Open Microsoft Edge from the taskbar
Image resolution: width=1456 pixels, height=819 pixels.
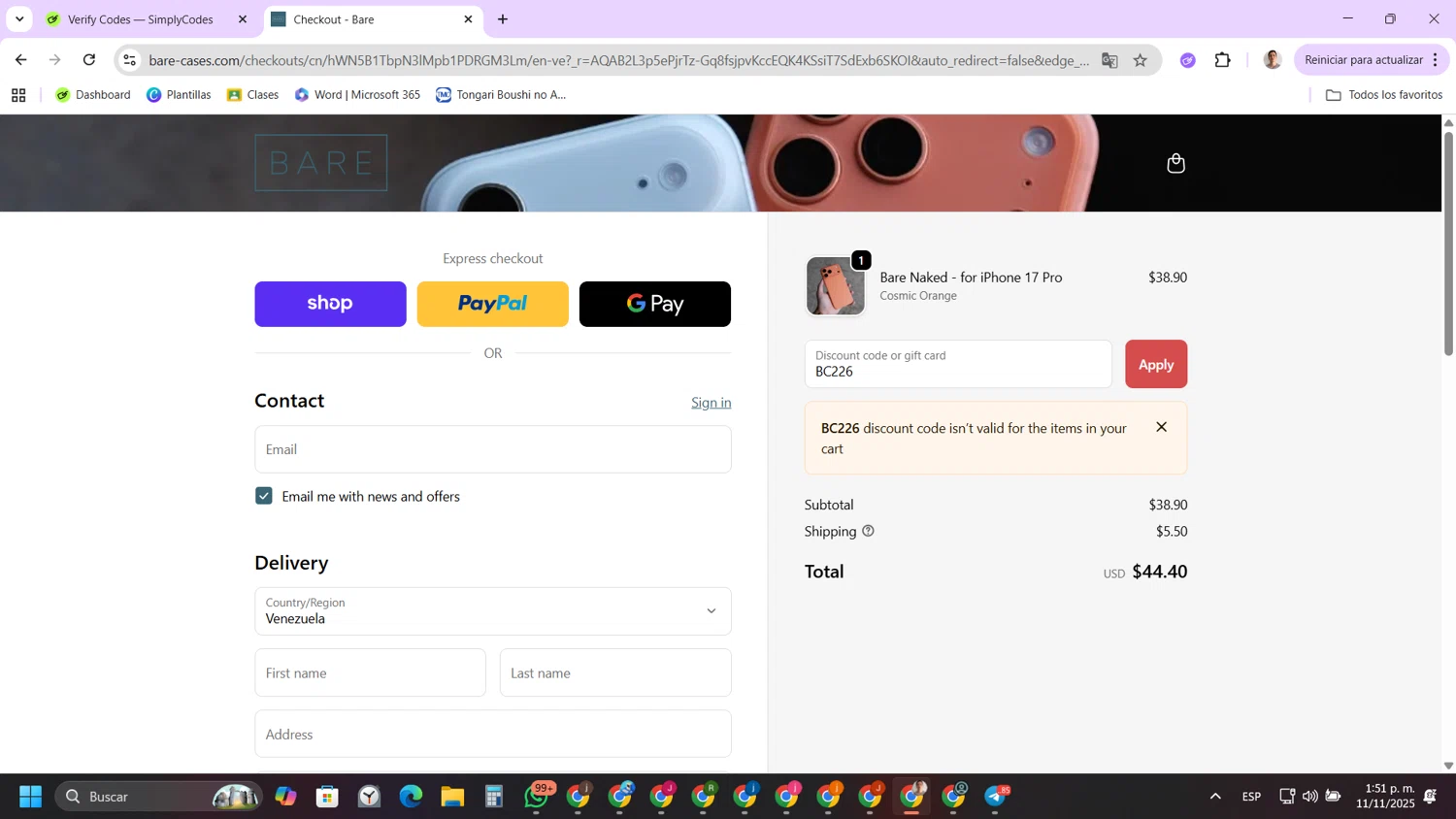(411, 797)
